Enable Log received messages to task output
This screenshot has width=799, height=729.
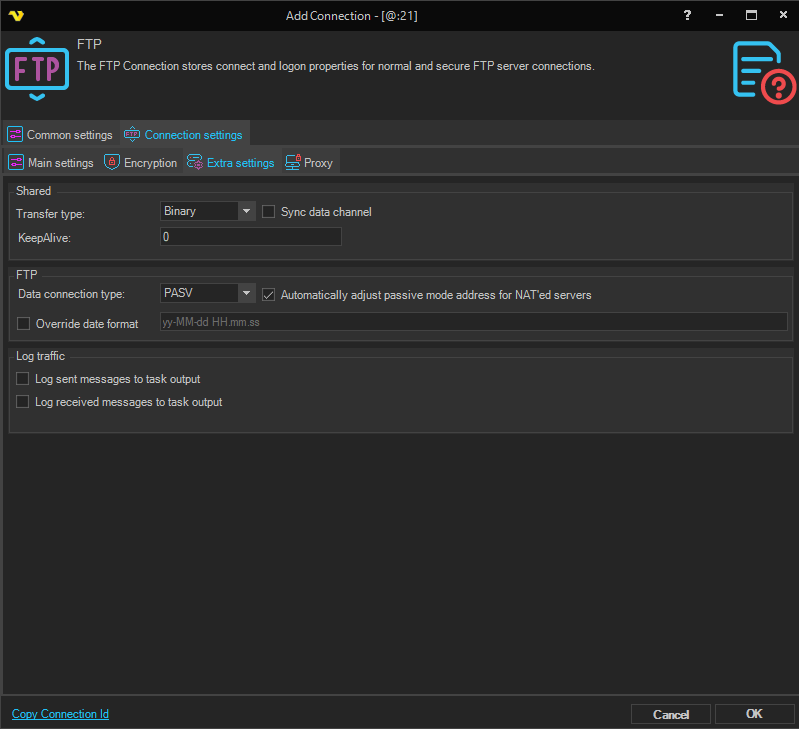pos(24,402)
